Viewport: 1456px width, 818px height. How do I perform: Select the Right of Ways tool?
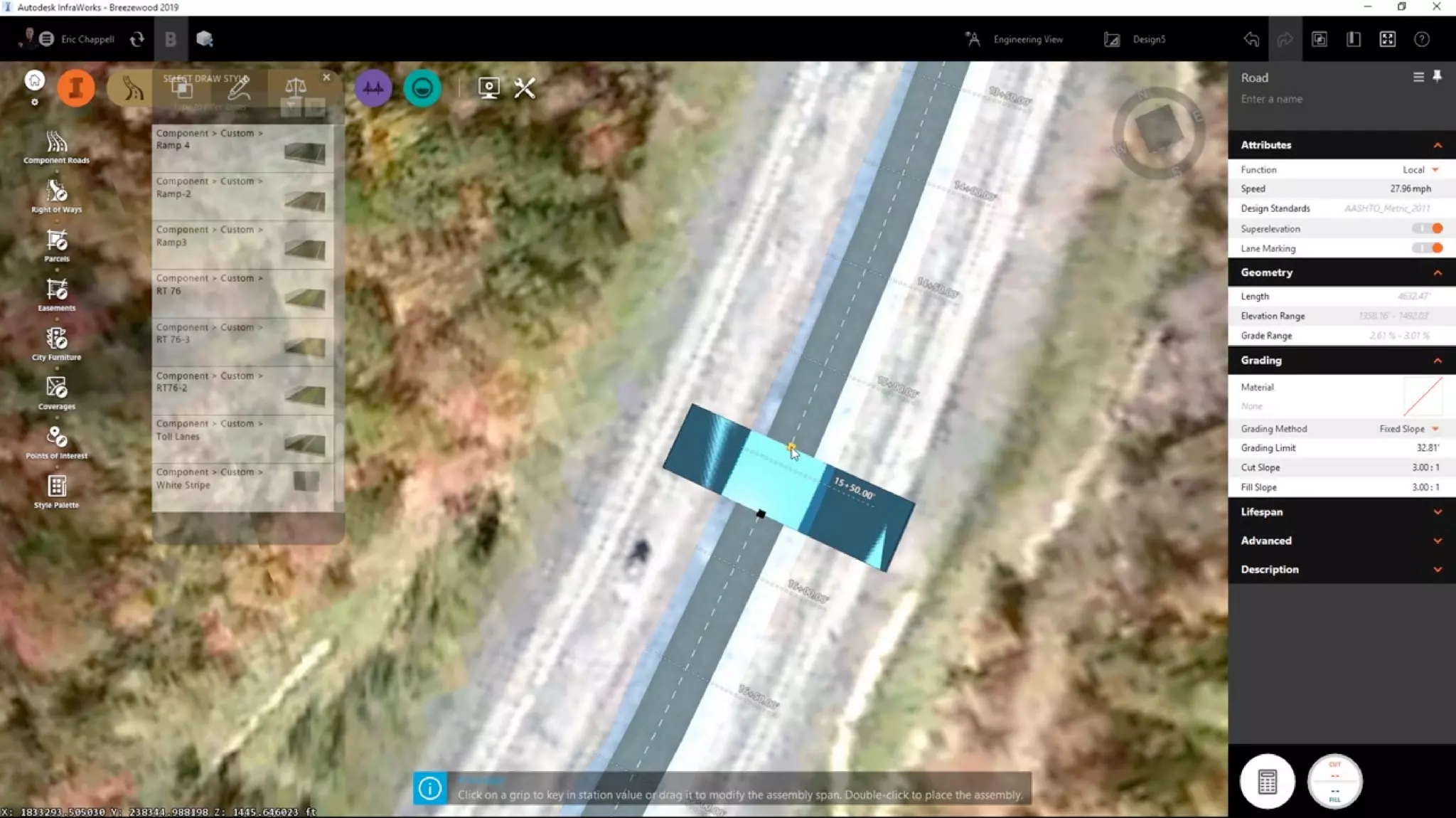(56, 193)
